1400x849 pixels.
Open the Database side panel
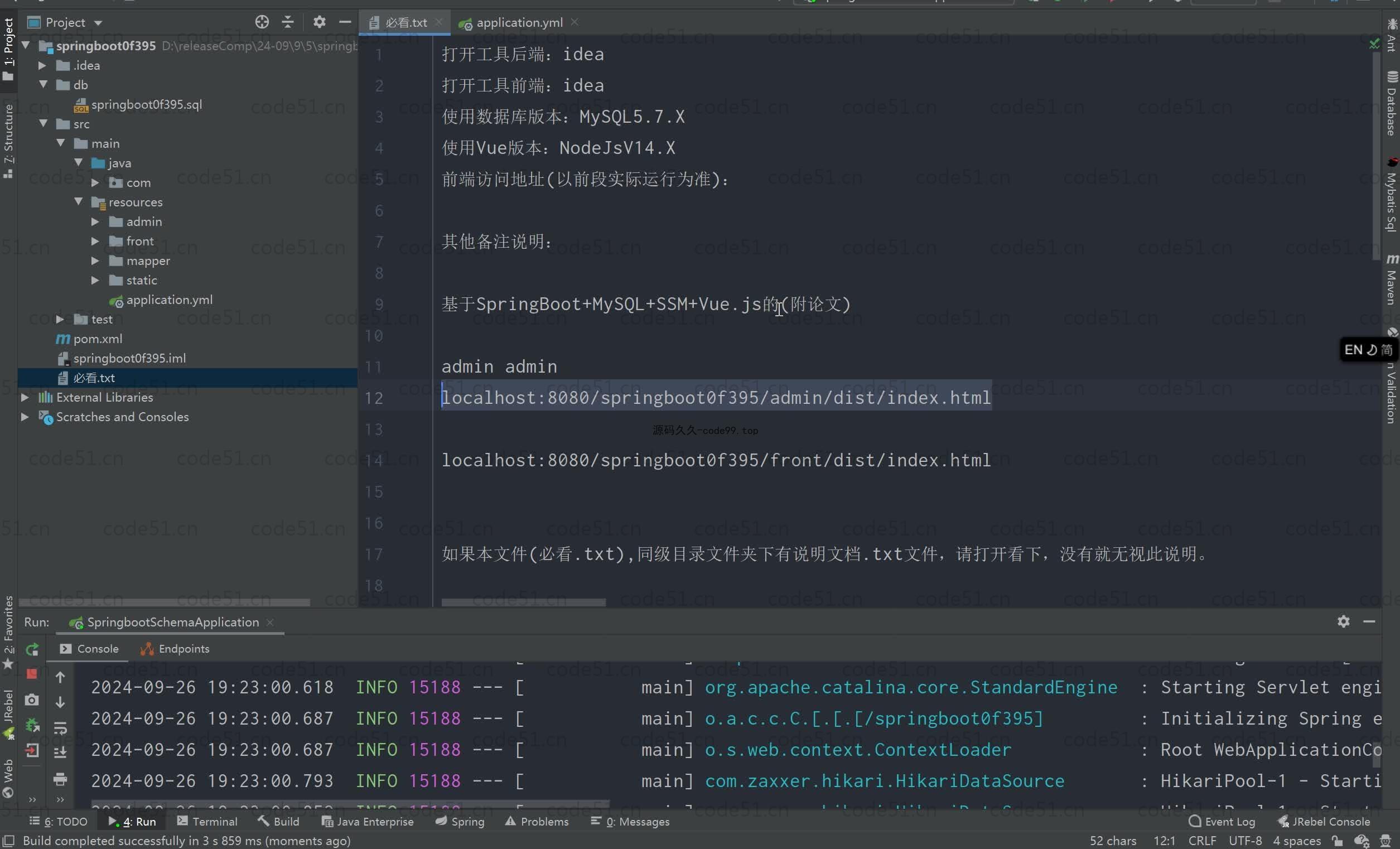pyautogui.click(x=1392, y=103)
